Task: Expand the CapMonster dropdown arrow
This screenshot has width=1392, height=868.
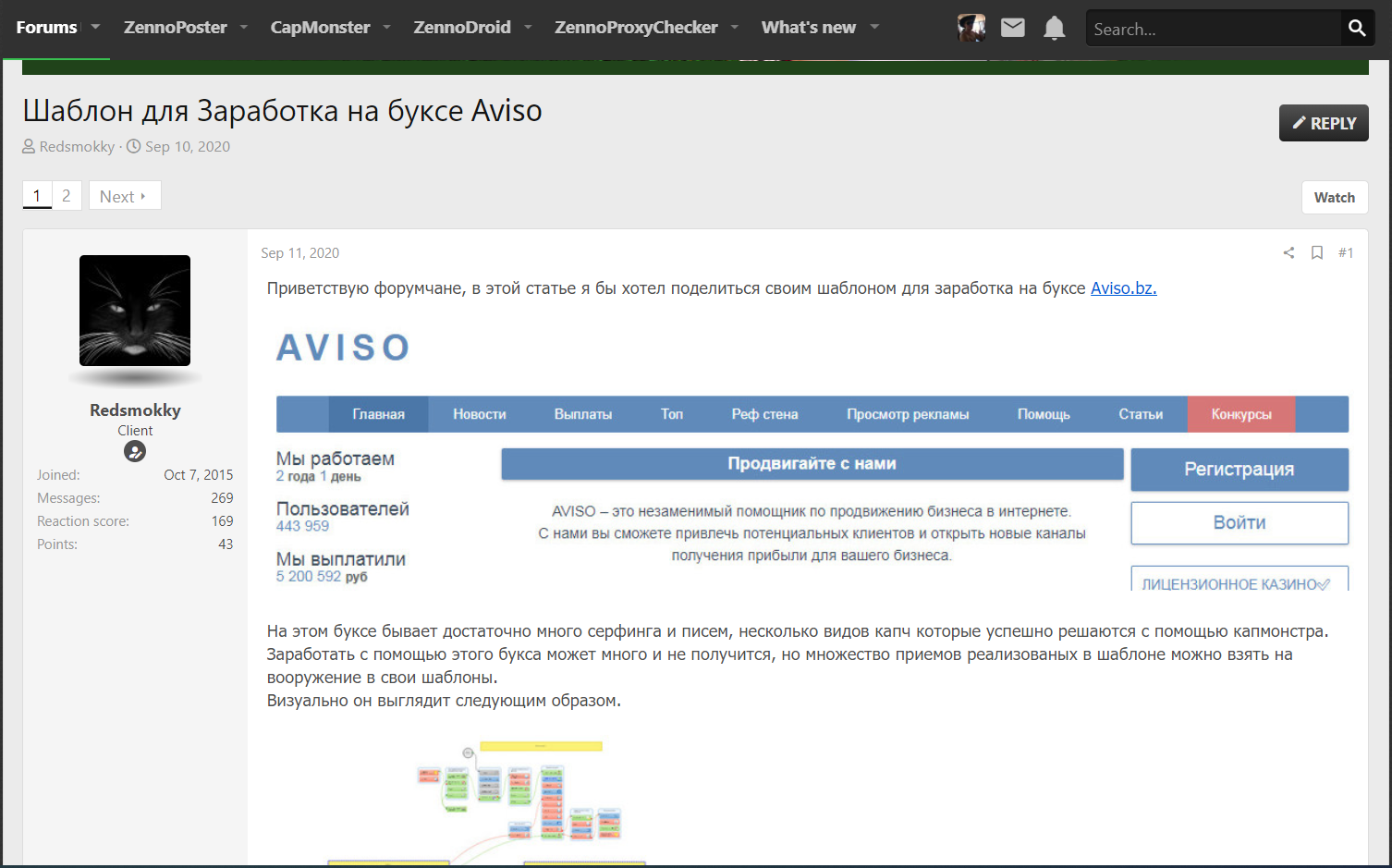Action: 387,28
